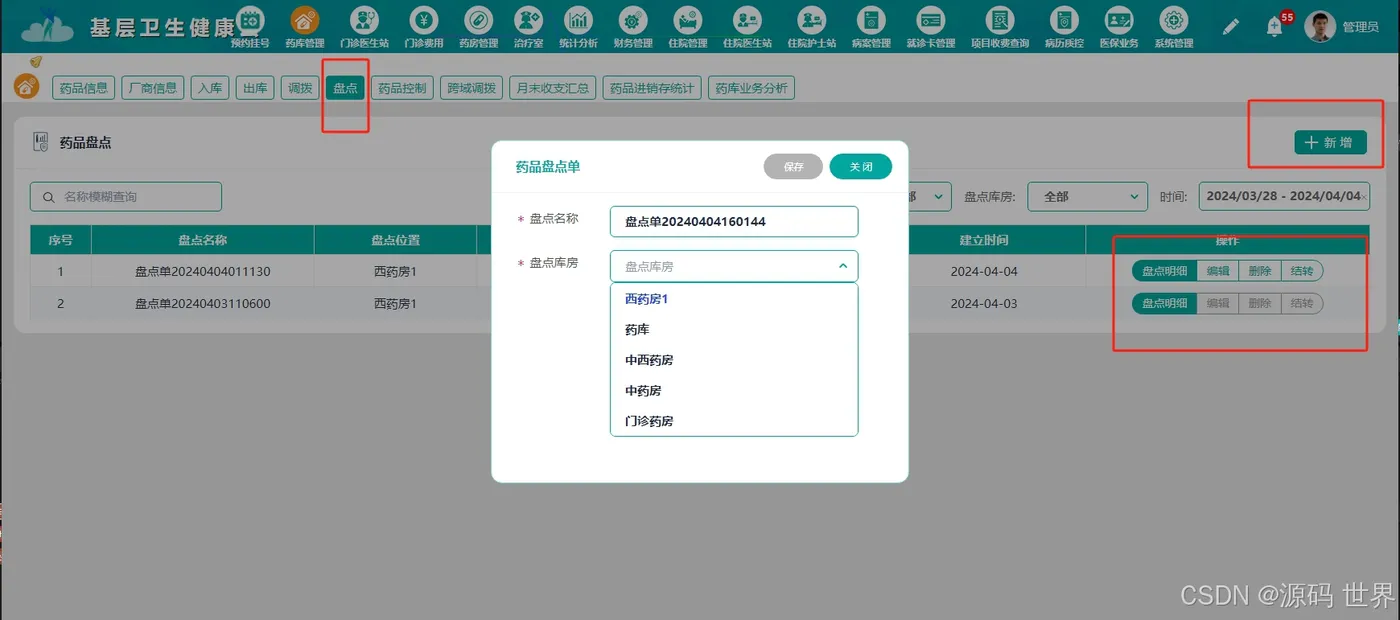1400x620 pixels.
Task: Open the 系统管理 gear icon
Action: (1173, 20)
